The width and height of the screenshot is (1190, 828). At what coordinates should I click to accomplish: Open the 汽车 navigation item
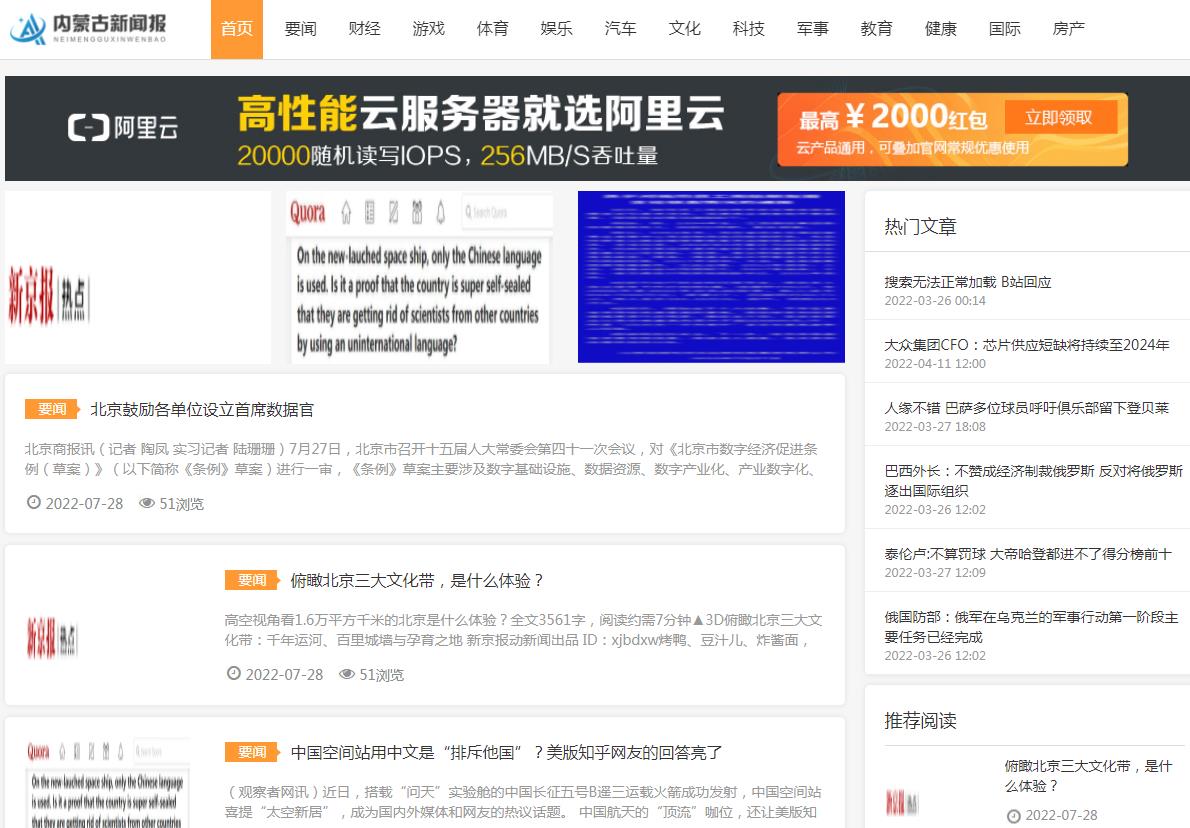click(620, 29)
